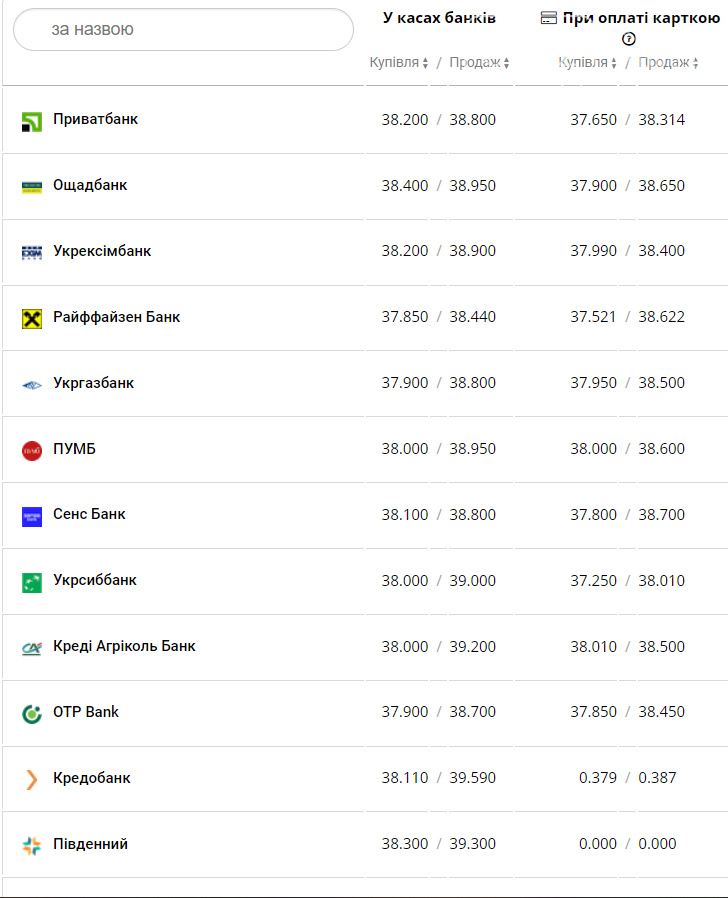The image size is (728, 898).
Task: Click the Приватбанк logo icon
Action: pos(32,121)
